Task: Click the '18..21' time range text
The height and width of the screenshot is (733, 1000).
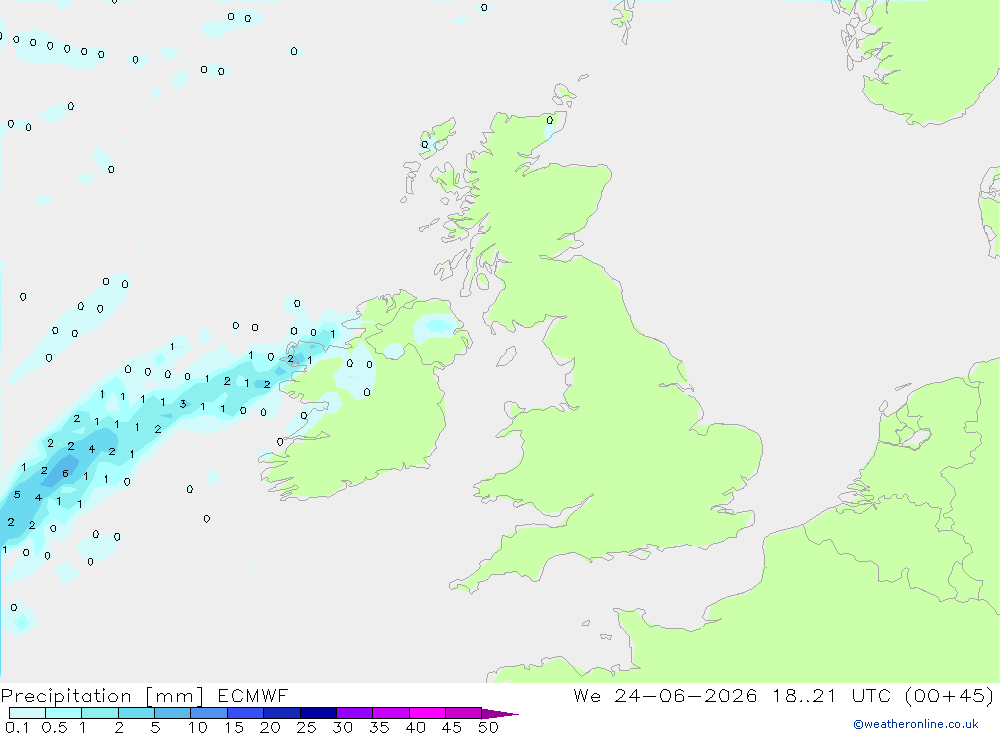Action: pos(804,695)
